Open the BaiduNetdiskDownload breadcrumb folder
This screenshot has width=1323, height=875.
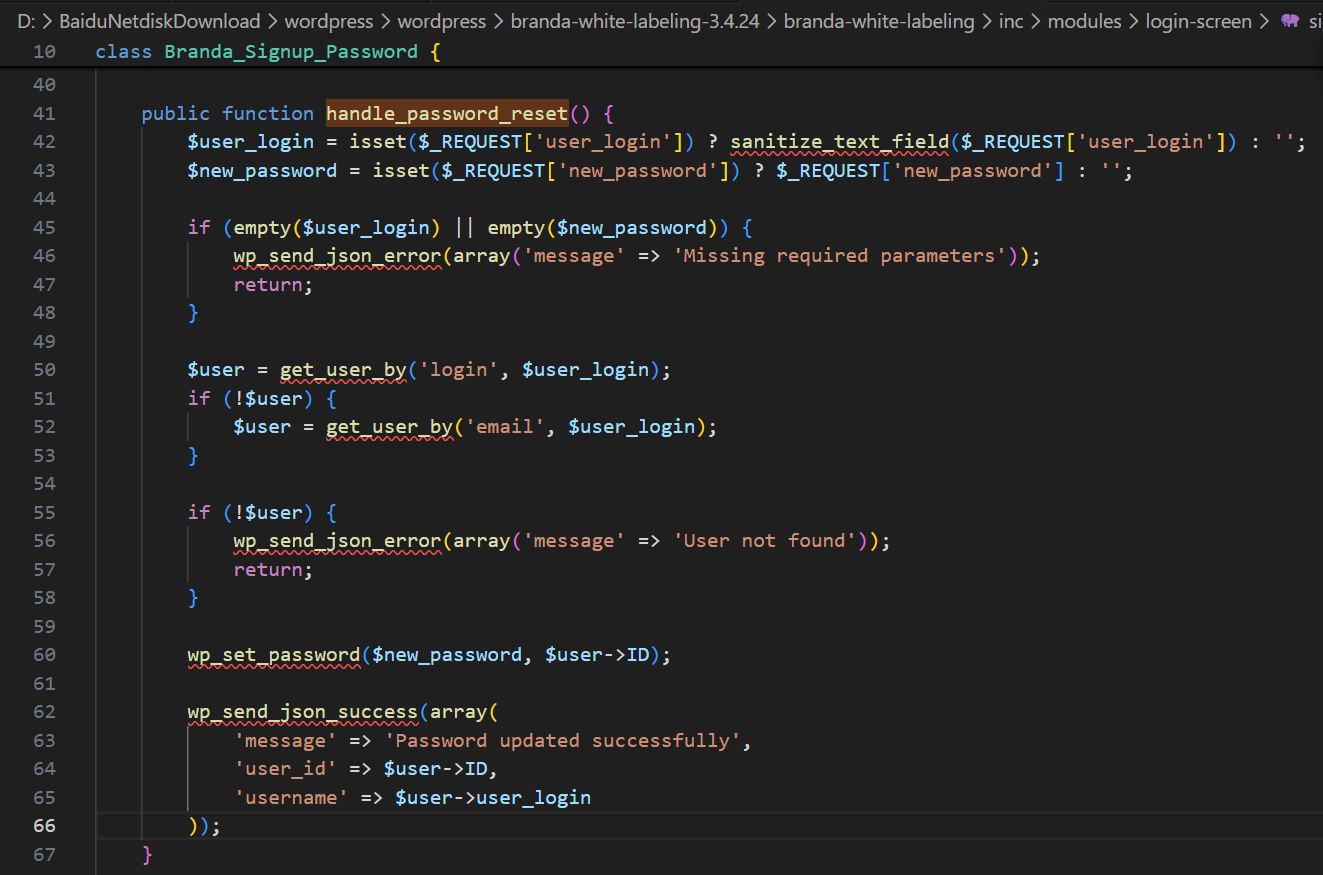pyautogui.click(x=160, y=21)
